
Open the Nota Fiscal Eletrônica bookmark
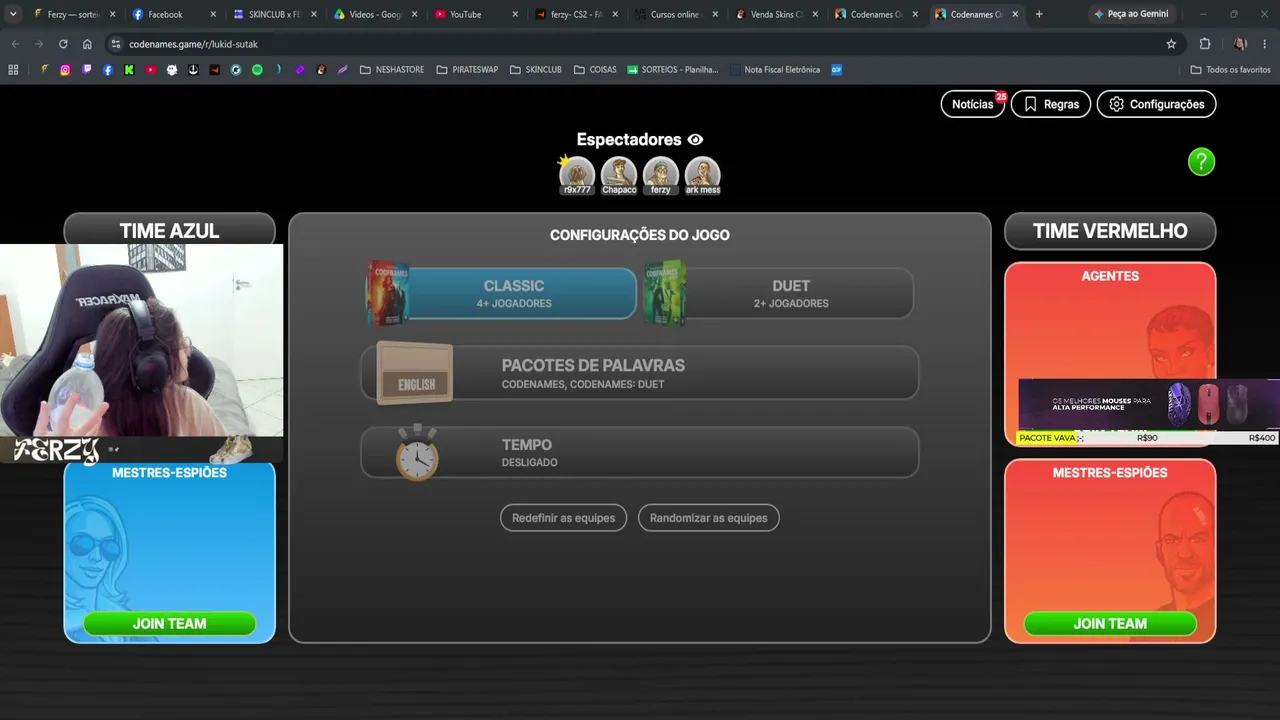coord(776,70)
